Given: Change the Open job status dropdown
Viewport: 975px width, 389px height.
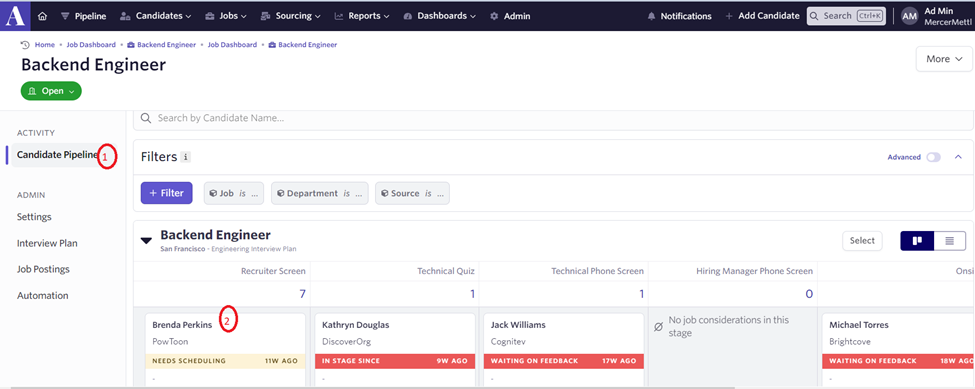Looking at the screenshot, I should point(51,91).
